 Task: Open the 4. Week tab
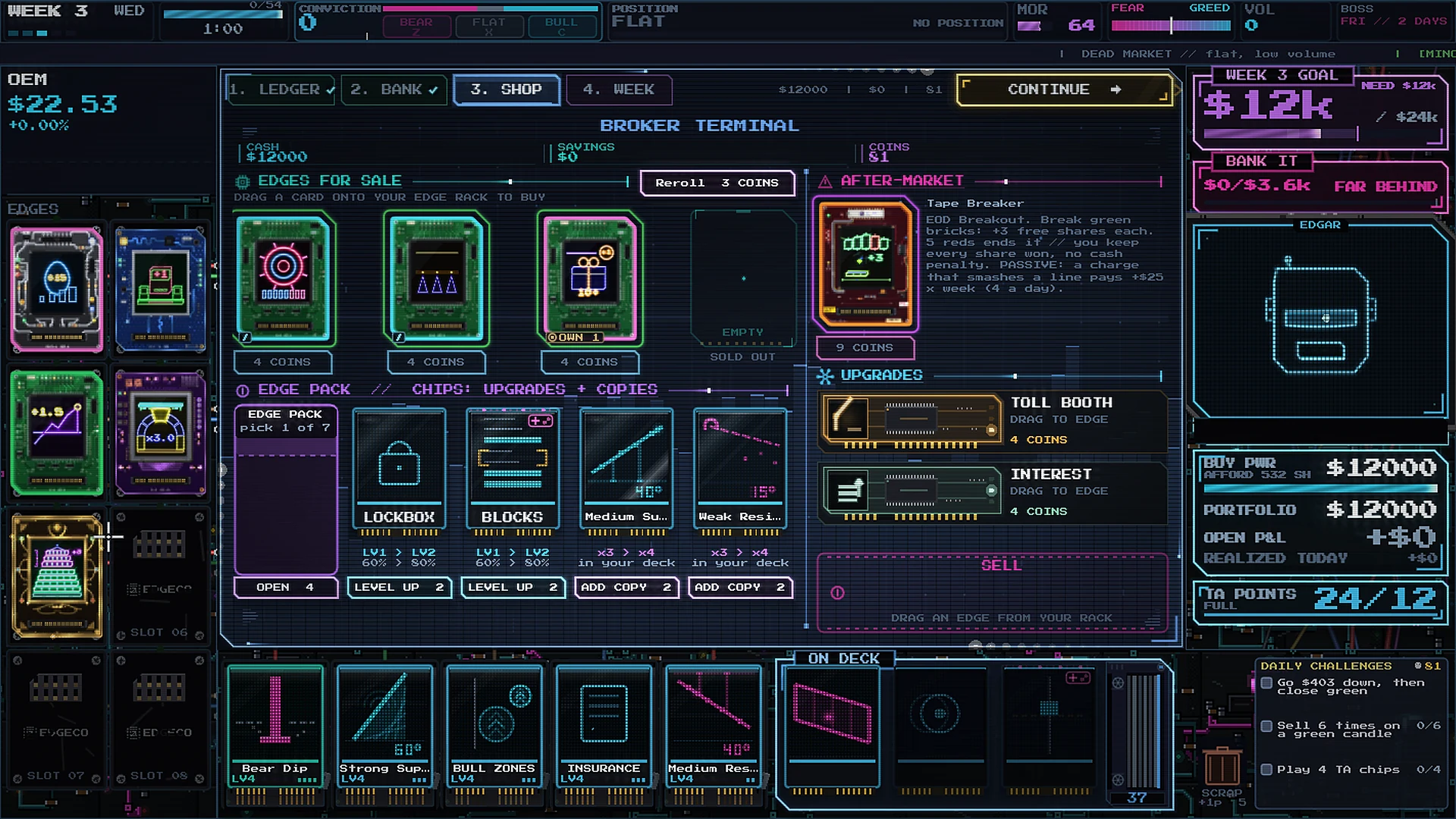click(619, 89)
